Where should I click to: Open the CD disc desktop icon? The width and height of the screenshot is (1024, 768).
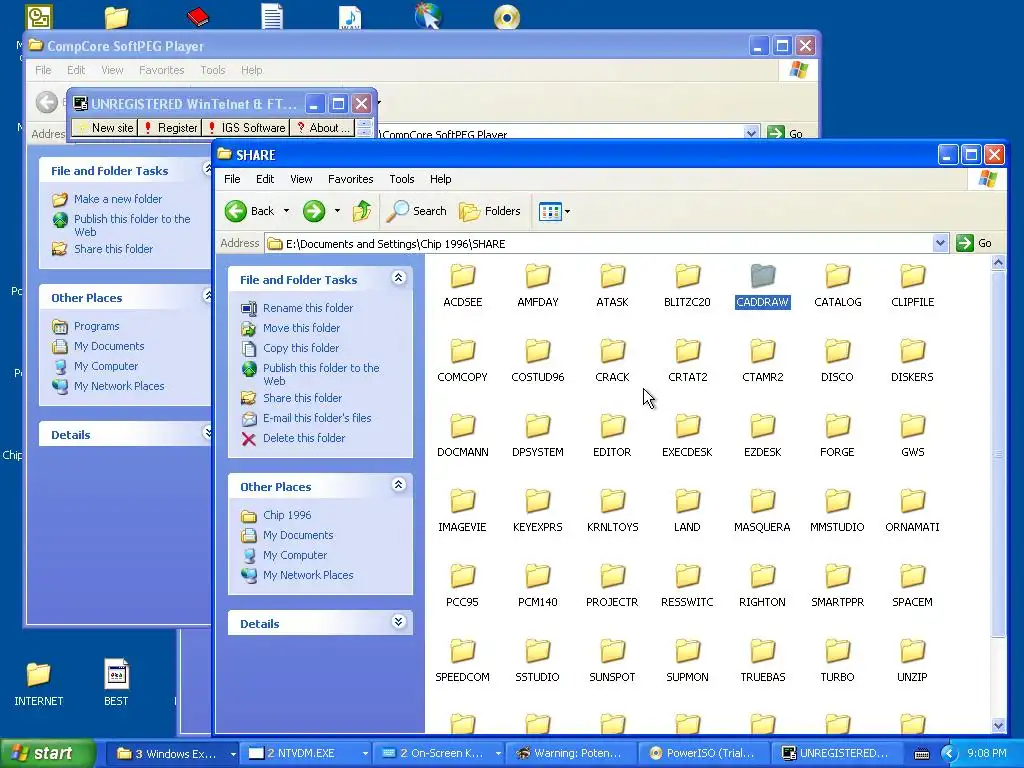(x=507, y=17)
